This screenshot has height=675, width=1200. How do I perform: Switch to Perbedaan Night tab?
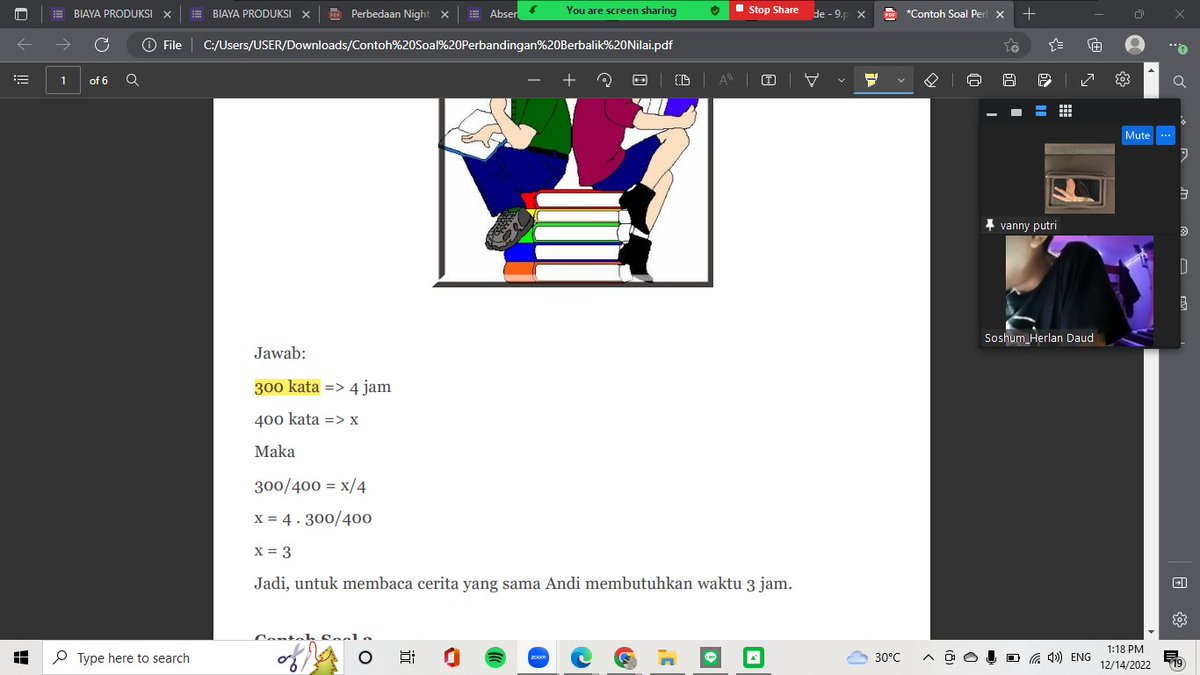pyautogui.click(x=390, y=14)
